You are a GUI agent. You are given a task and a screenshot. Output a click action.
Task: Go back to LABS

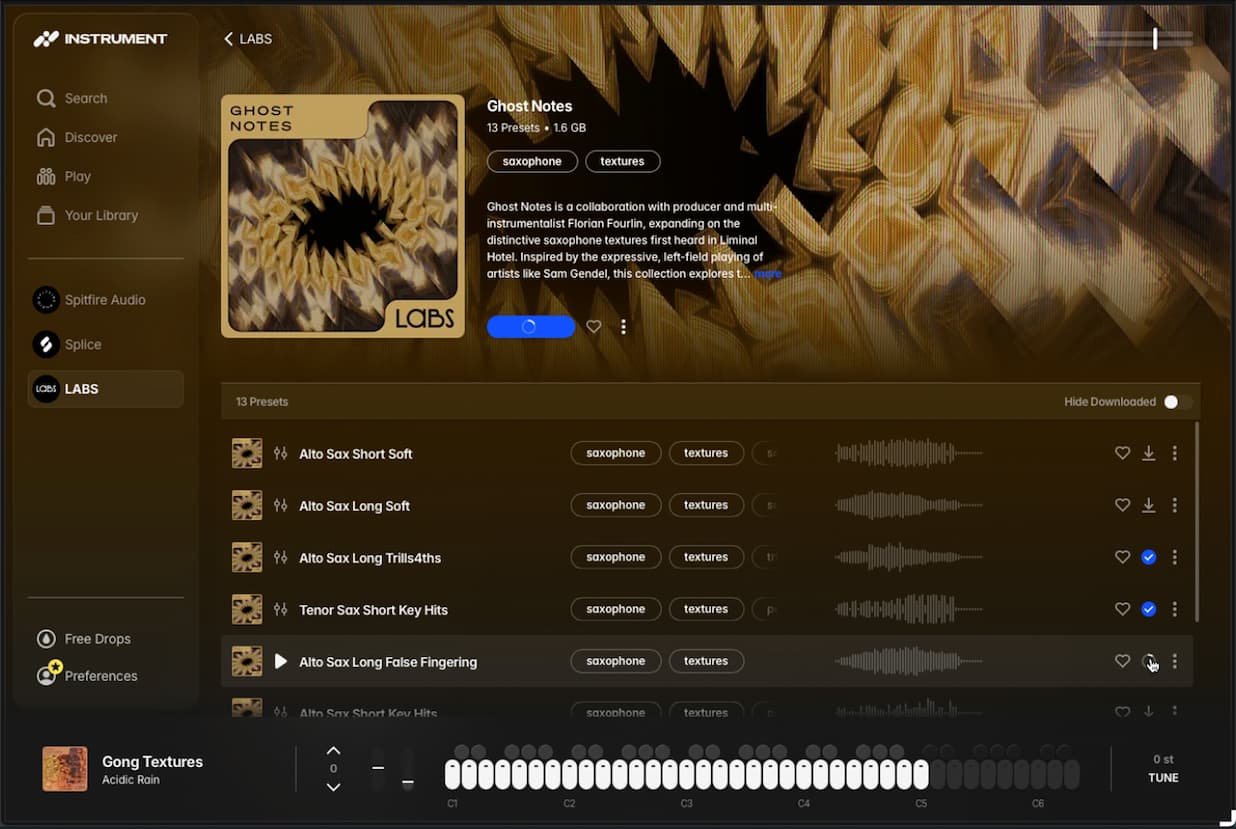(248, 39)
